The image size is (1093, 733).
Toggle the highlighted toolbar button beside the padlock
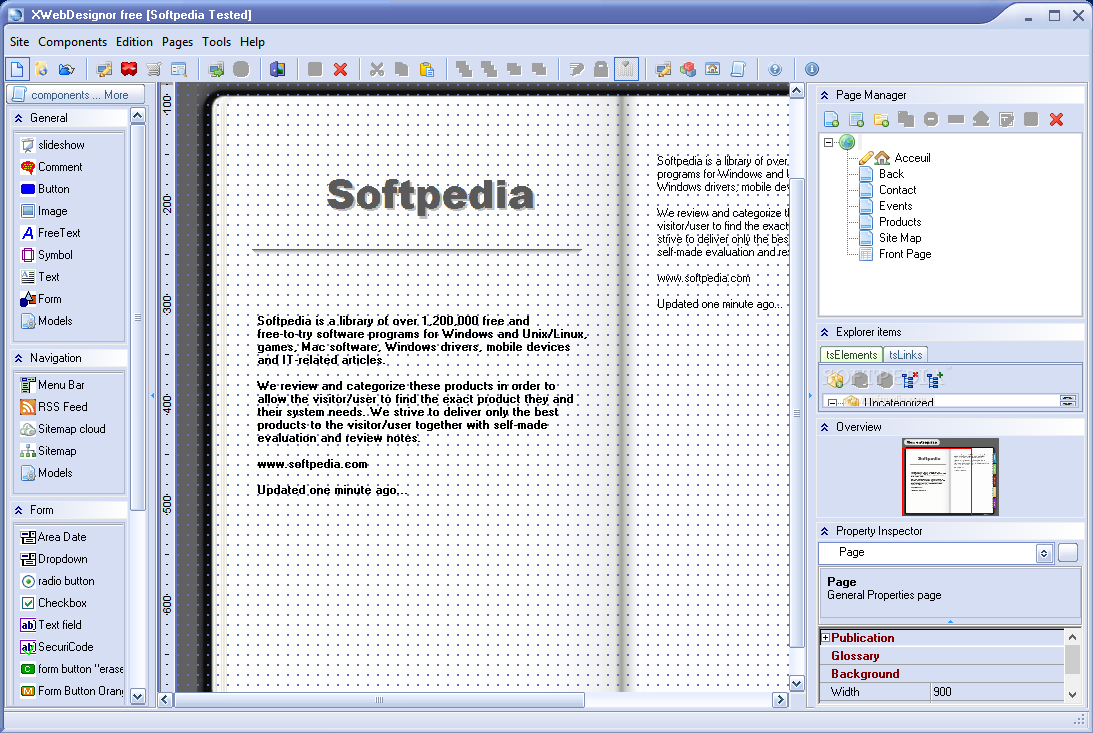[626, 69]
